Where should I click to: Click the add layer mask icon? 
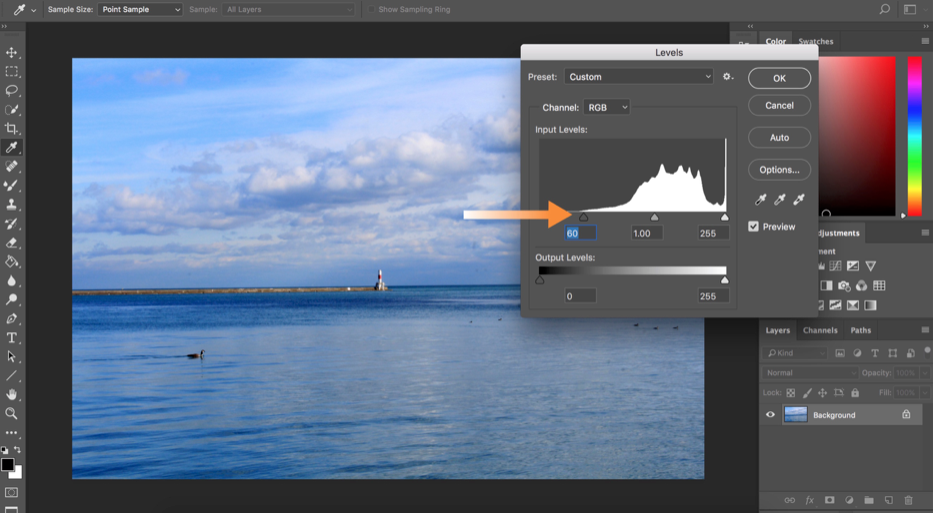(829, 501)
